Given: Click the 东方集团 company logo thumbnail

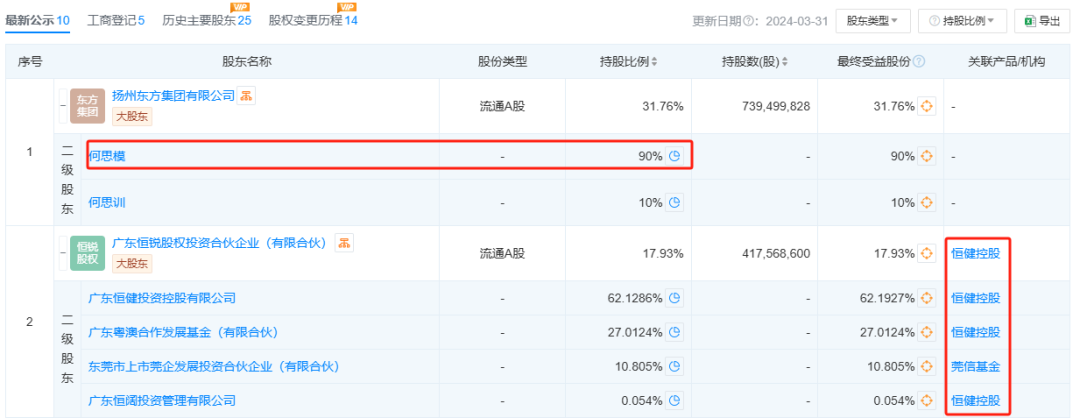Looking at the screenshot, I should click(87, 106).
